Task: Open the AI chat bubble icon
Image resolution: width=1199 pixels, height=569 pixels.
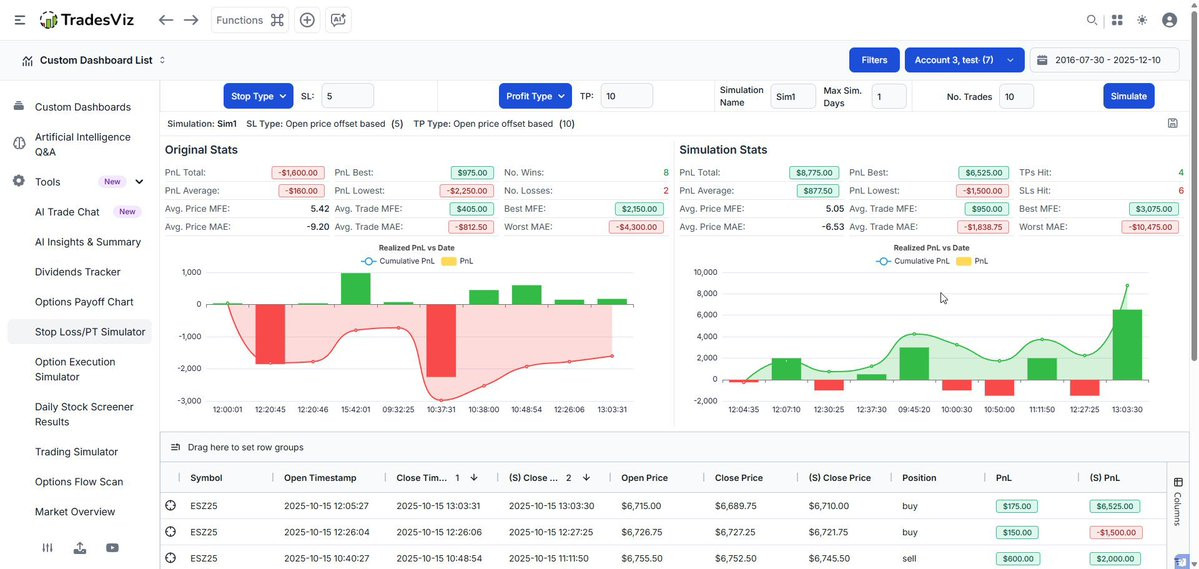Action: pyautogui.click(x=338, y=21)
